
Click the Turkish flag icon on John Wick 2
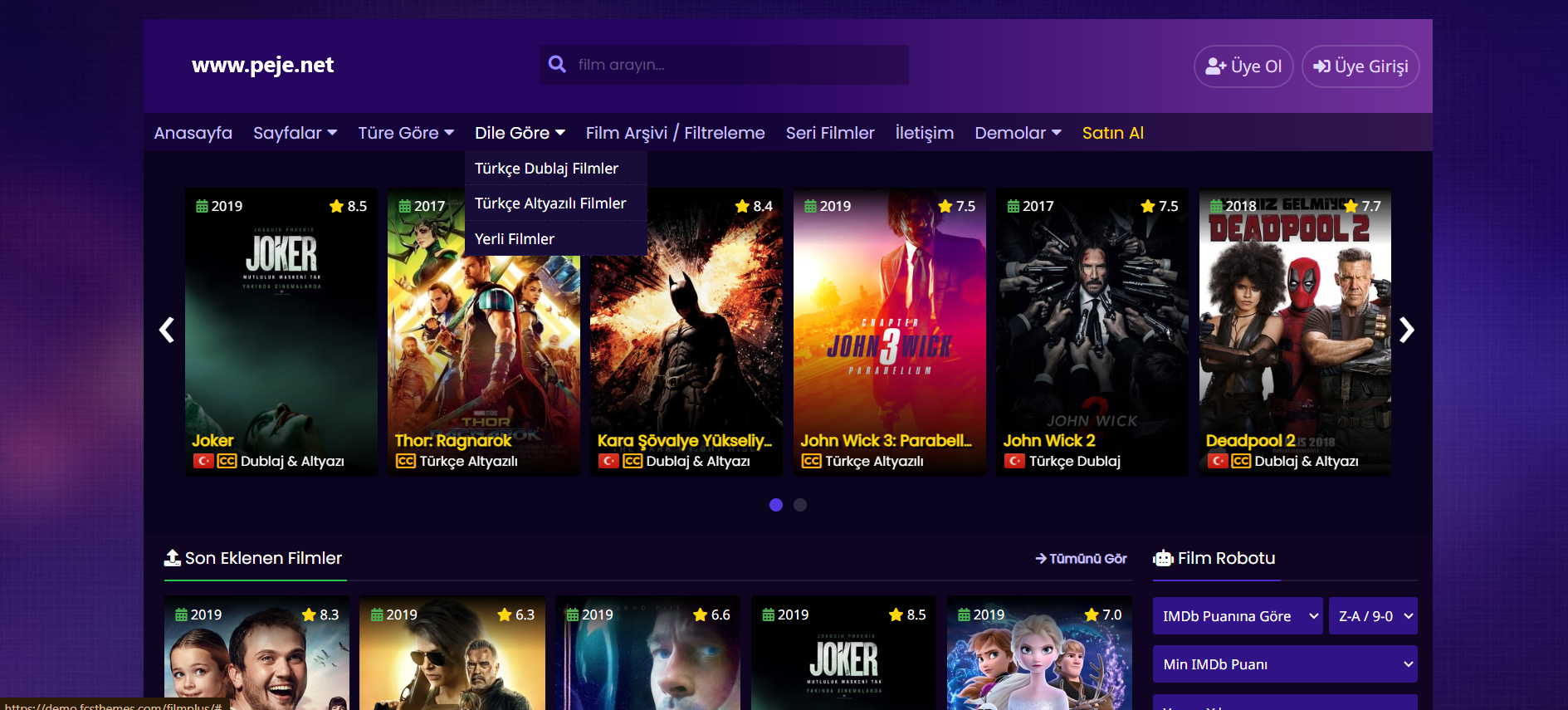click(x=1014, y=461)
